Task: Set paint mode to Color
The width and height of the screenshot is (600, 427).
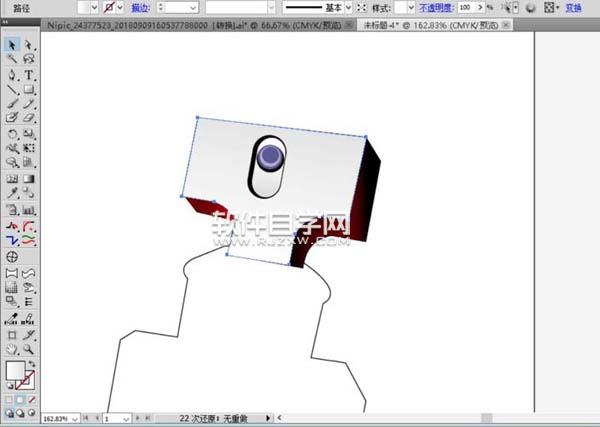Action: click(x=9, y=400)
